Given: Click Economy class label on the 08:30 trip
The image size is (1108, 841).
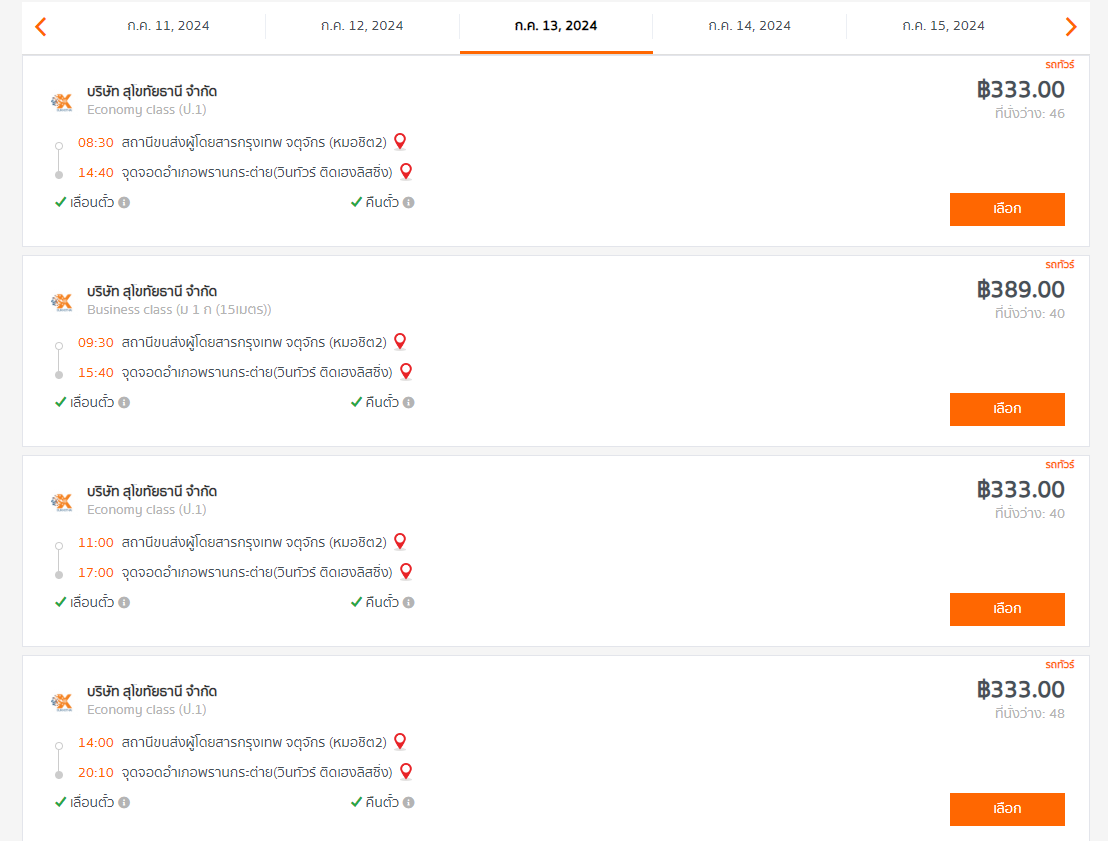Looking at the screenshot, I should coord(146,110).
